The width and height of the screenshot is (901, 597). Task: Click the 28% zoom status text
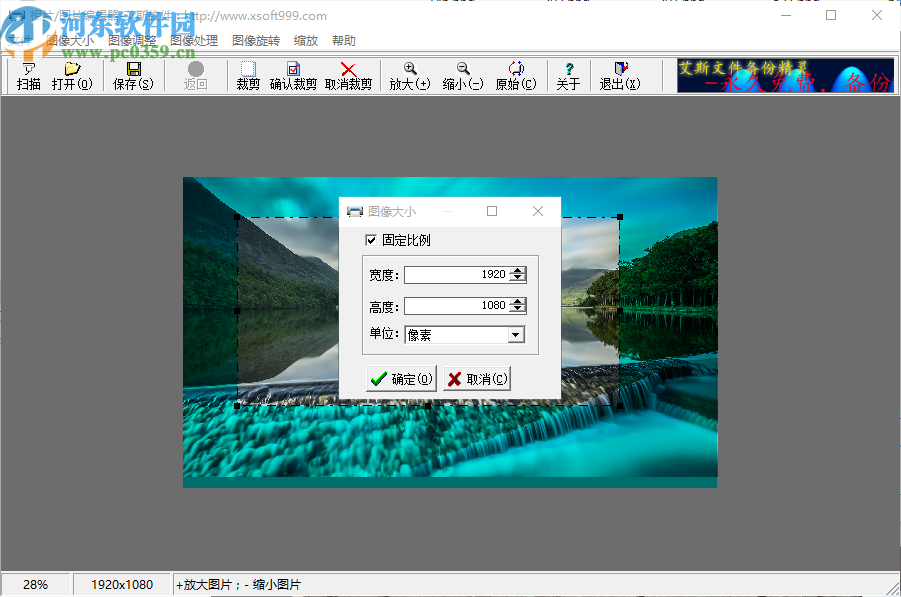(x=36, y=584)
